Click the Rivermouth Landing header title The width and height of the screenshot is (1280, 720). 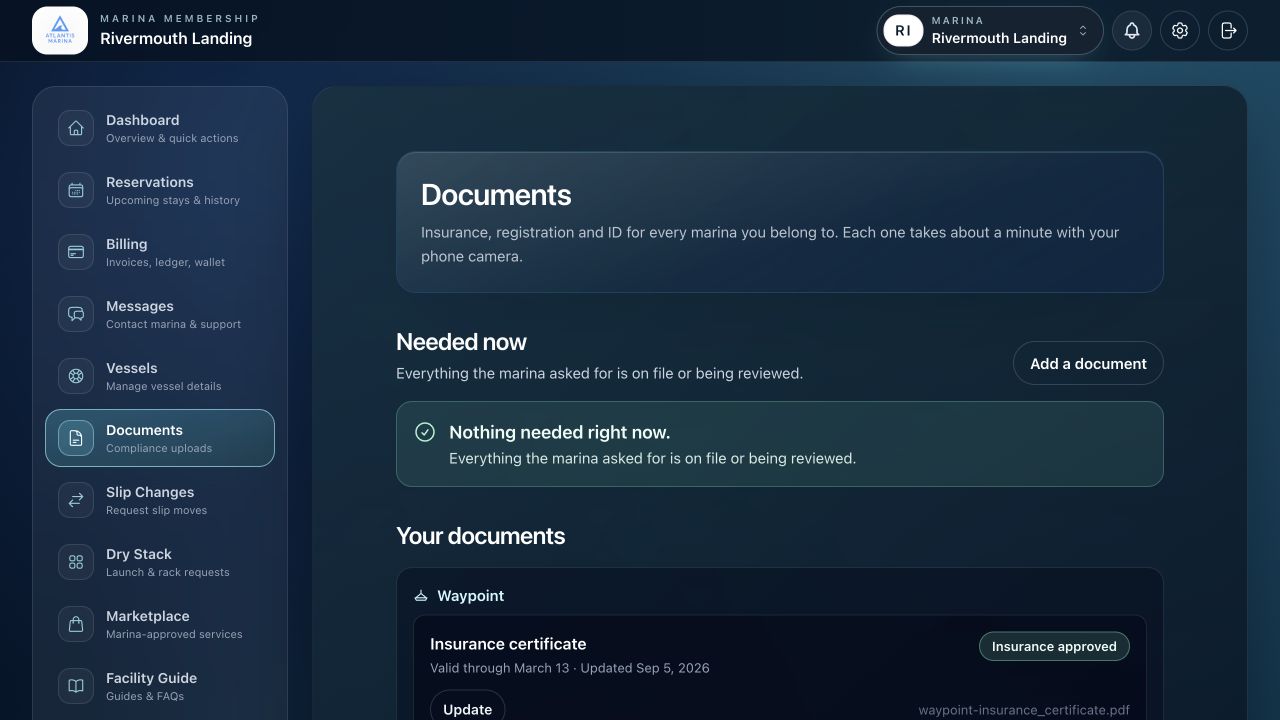tap(176, 39)
